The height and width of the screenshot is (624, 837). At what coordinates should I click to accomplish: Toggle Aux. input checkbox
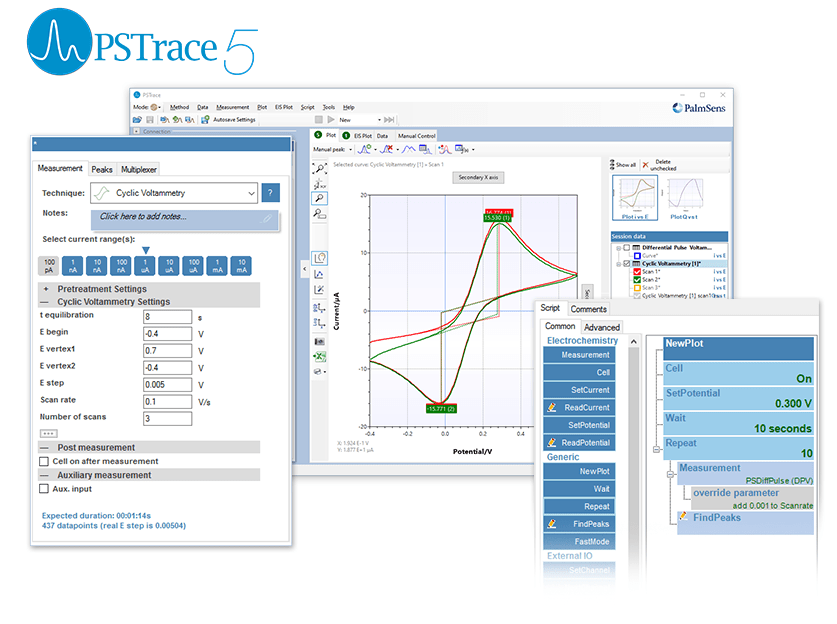(44, 489)
